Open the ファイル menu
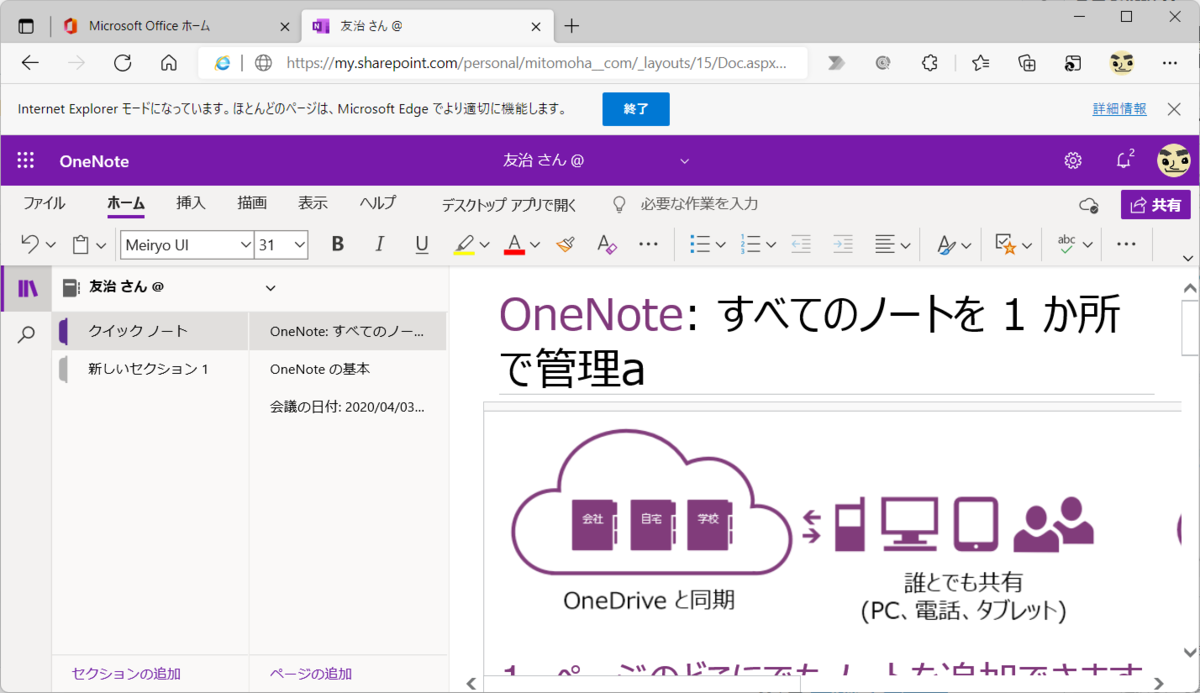This screenshot has width=1200, height=693. pos(44,203)
